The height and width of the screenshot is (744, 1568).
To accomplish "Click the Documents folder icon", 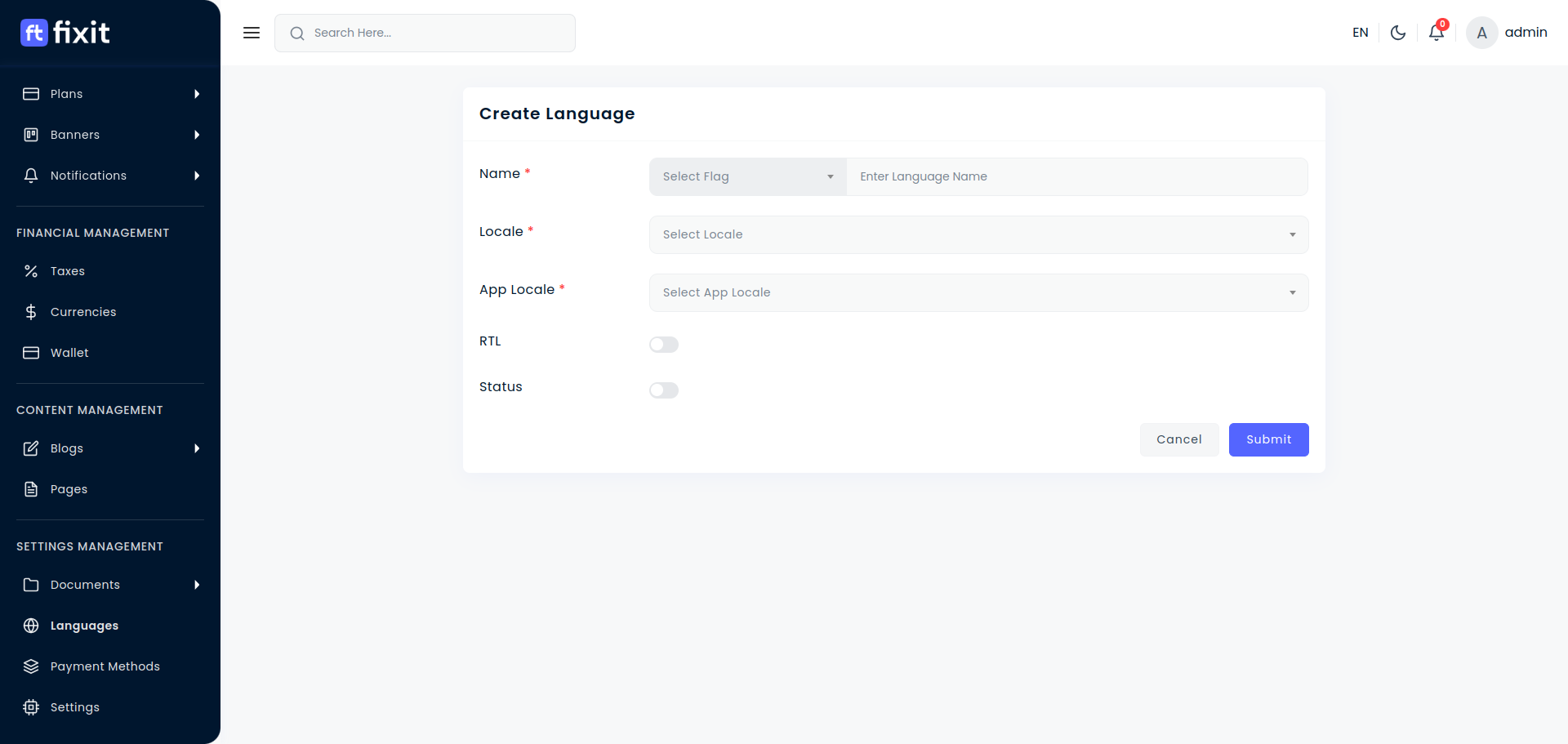I will point(31,585).
